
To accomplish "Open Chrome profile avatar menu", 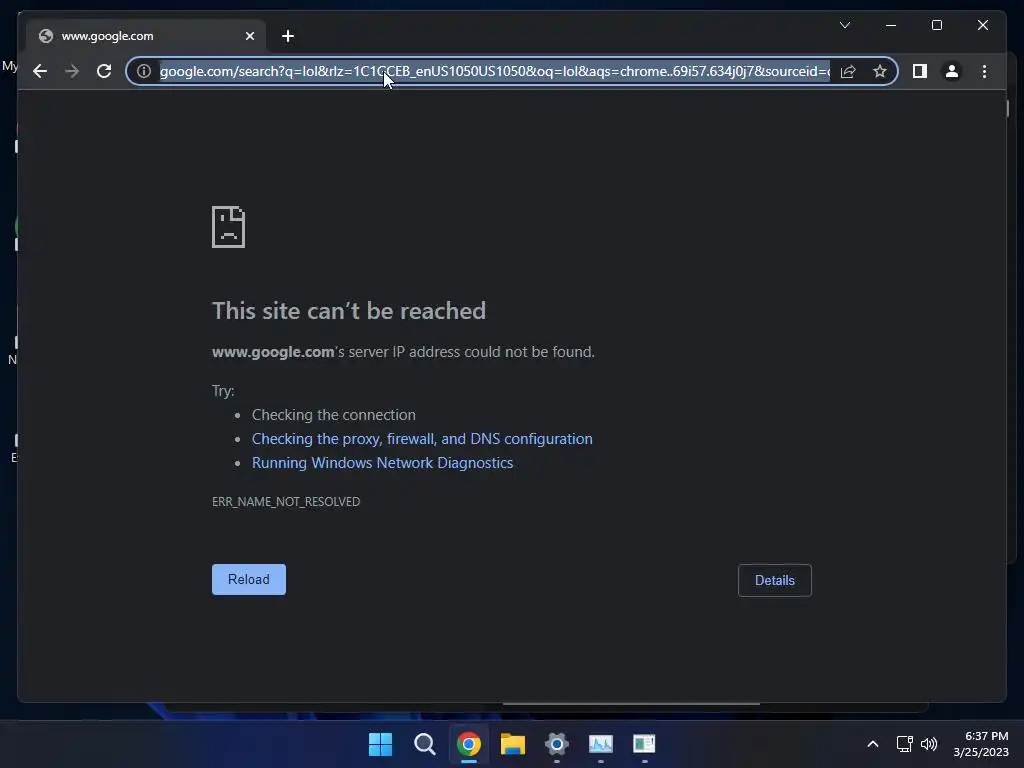I will point(952,71).
